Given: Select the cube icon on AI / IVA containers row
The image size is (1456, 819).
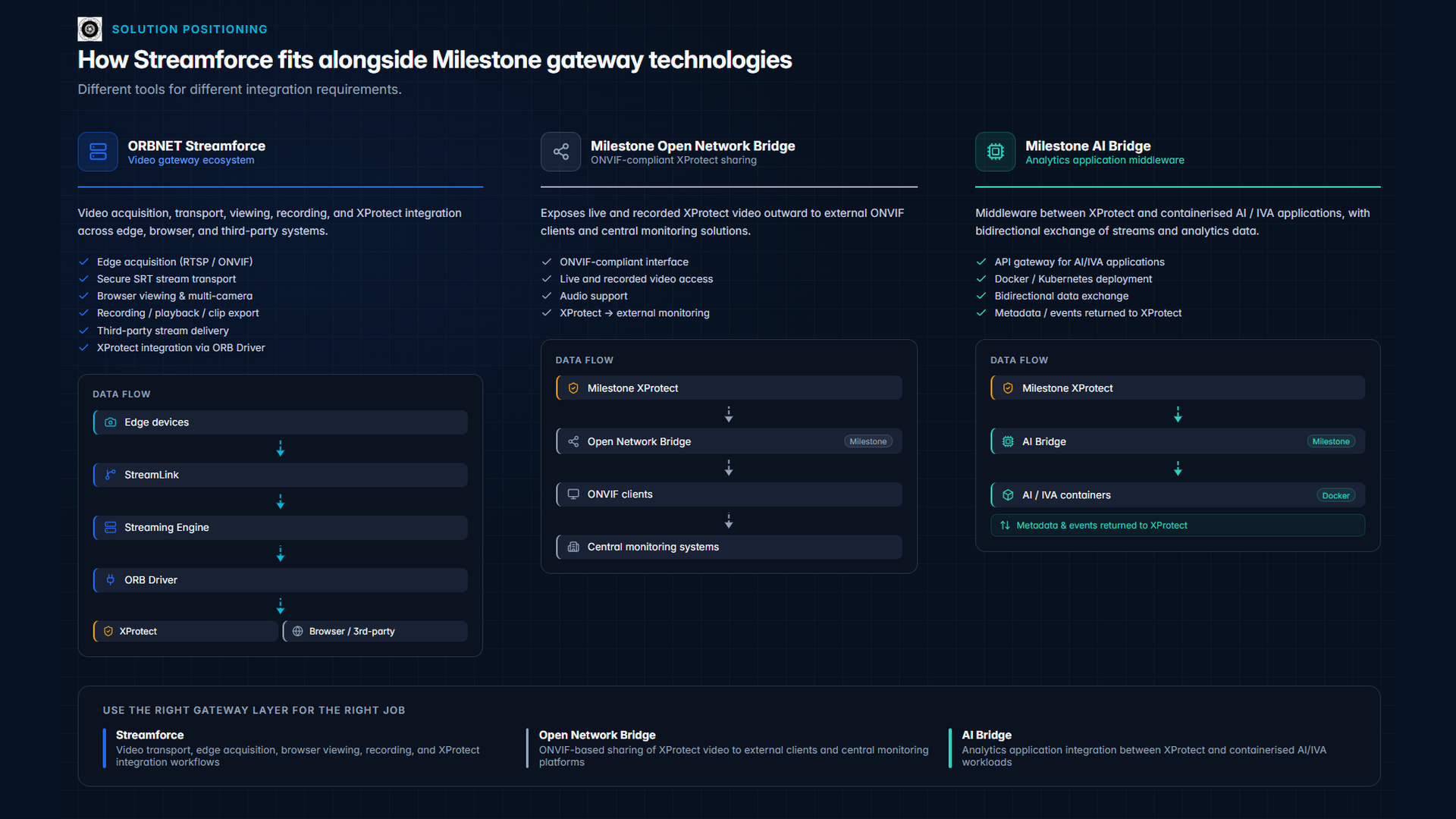Looking at the screenshot, I should (x=1008, y=495).
